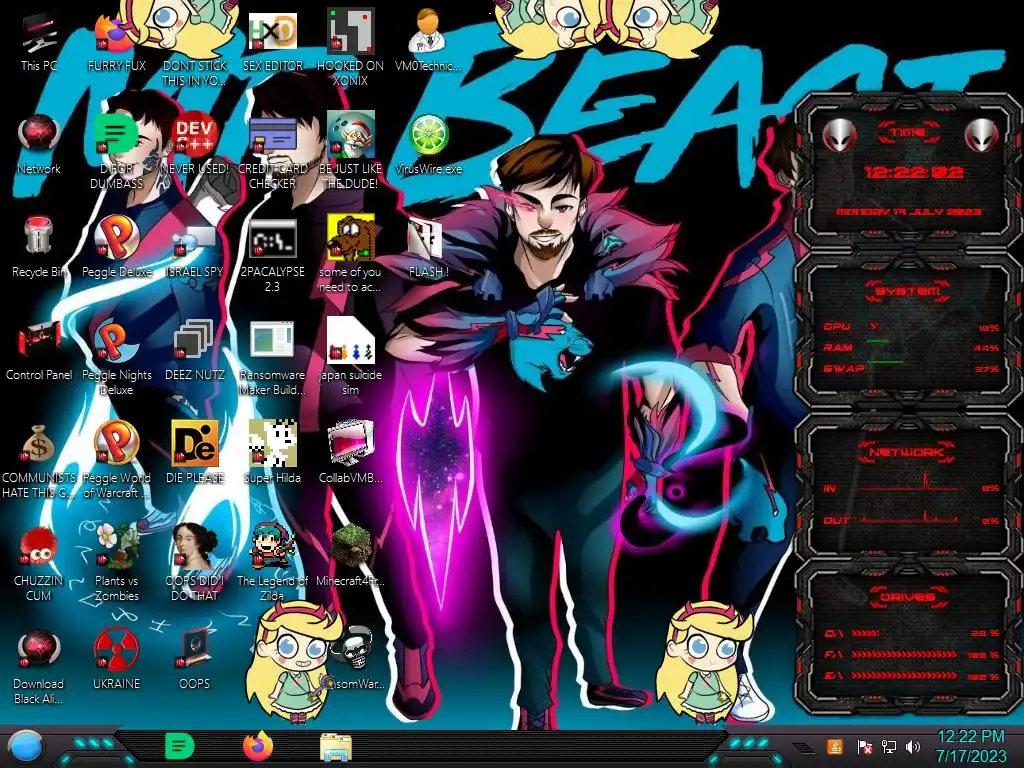This screenshot has height=768, width=1024.
Task: Click the left alien head in the Time widget
Action: click(839, 135)
